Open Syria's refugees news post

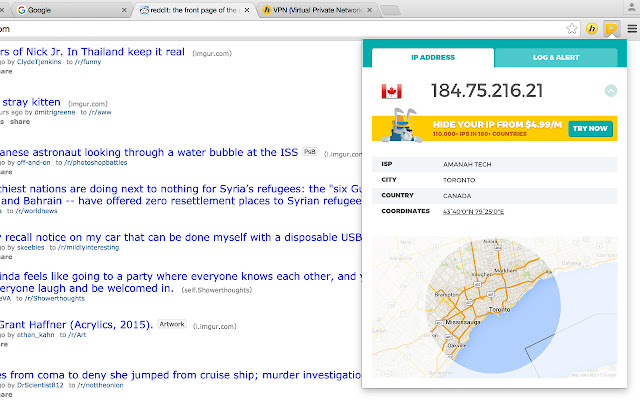180,195
